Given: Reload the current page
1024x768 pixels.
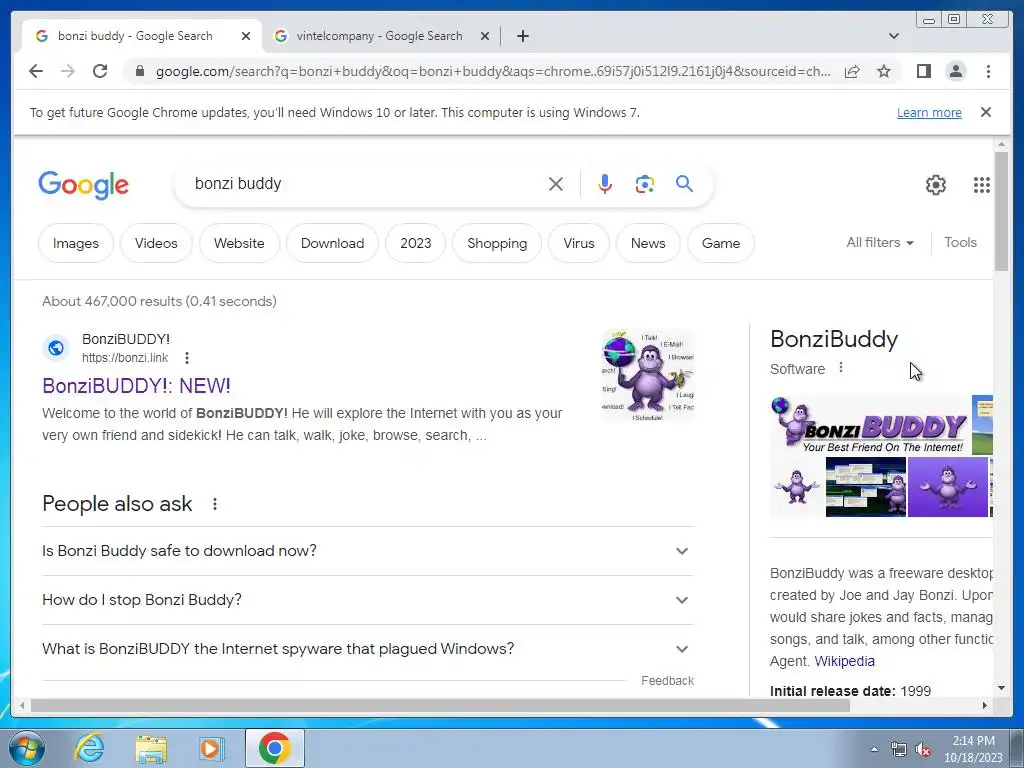Looking at the screenshot, I should 100,71.
